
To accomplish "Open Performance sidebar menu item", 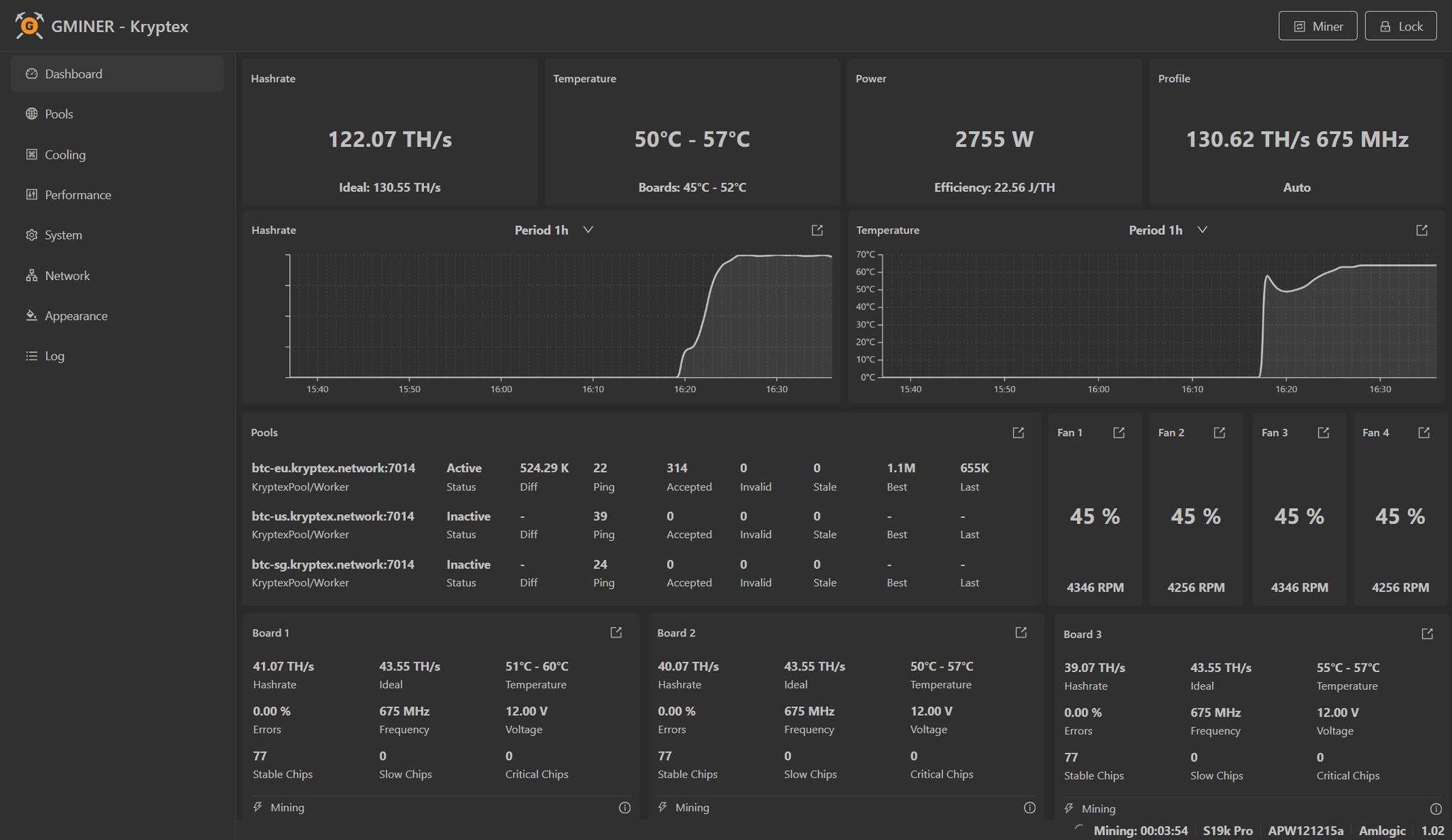I will point(77,195).
